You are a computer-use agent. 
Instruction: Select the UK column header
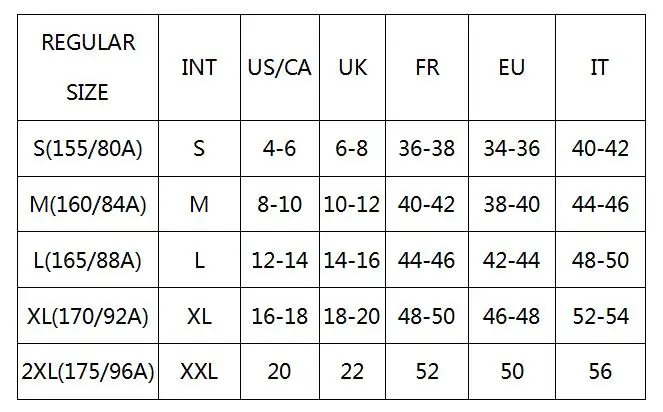click(x=353, y=68)
